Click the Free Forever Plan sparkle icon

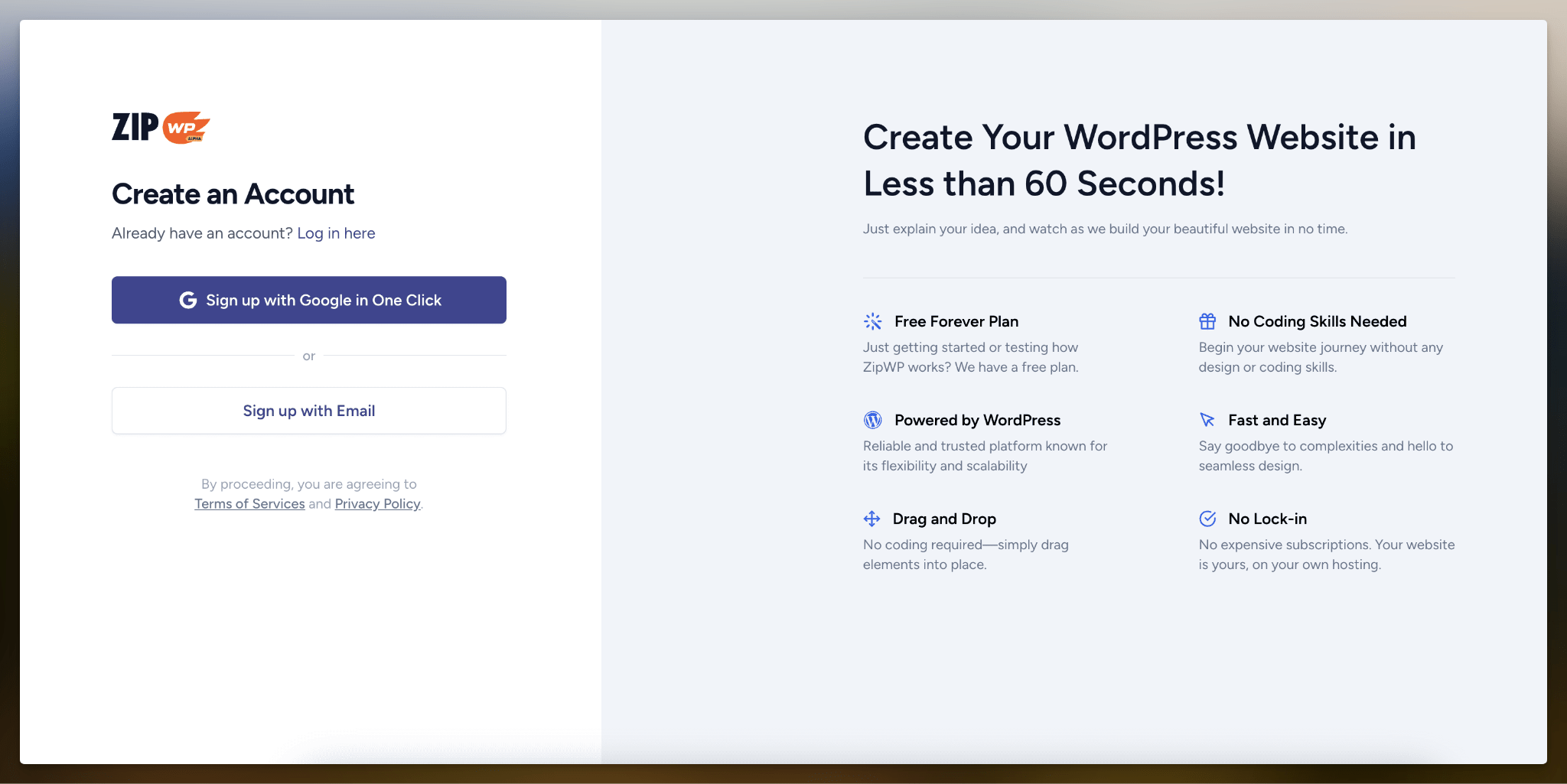click(872, 321)
